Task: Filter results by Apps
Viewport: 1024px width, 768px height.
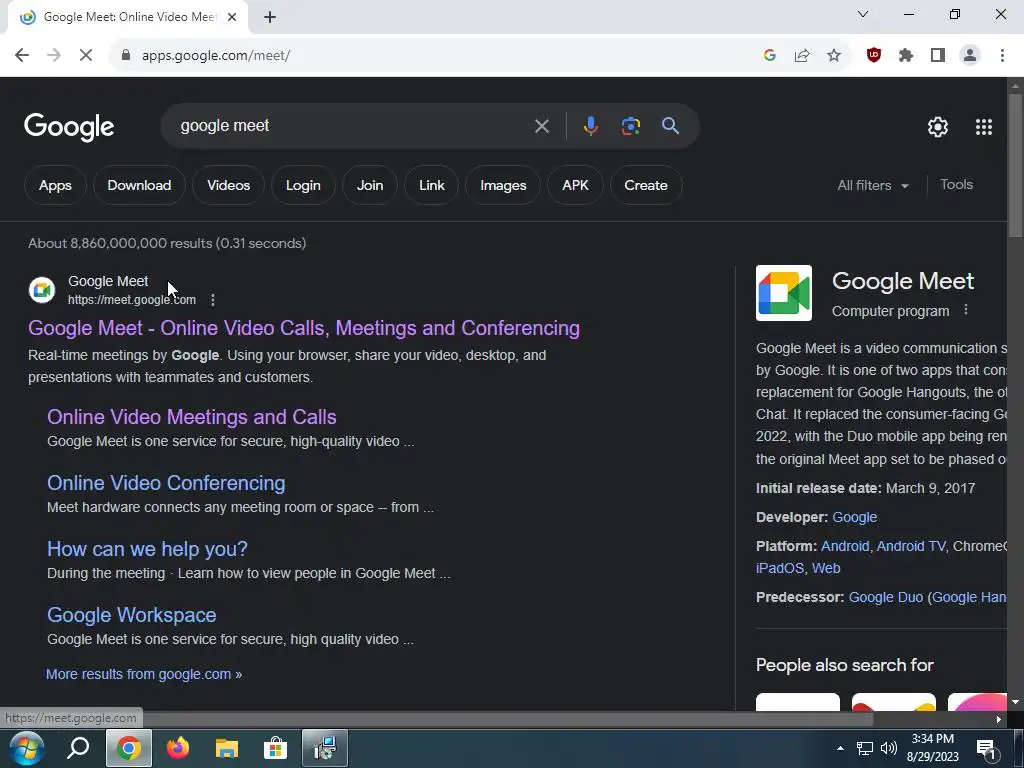Action: pos(56,185)
